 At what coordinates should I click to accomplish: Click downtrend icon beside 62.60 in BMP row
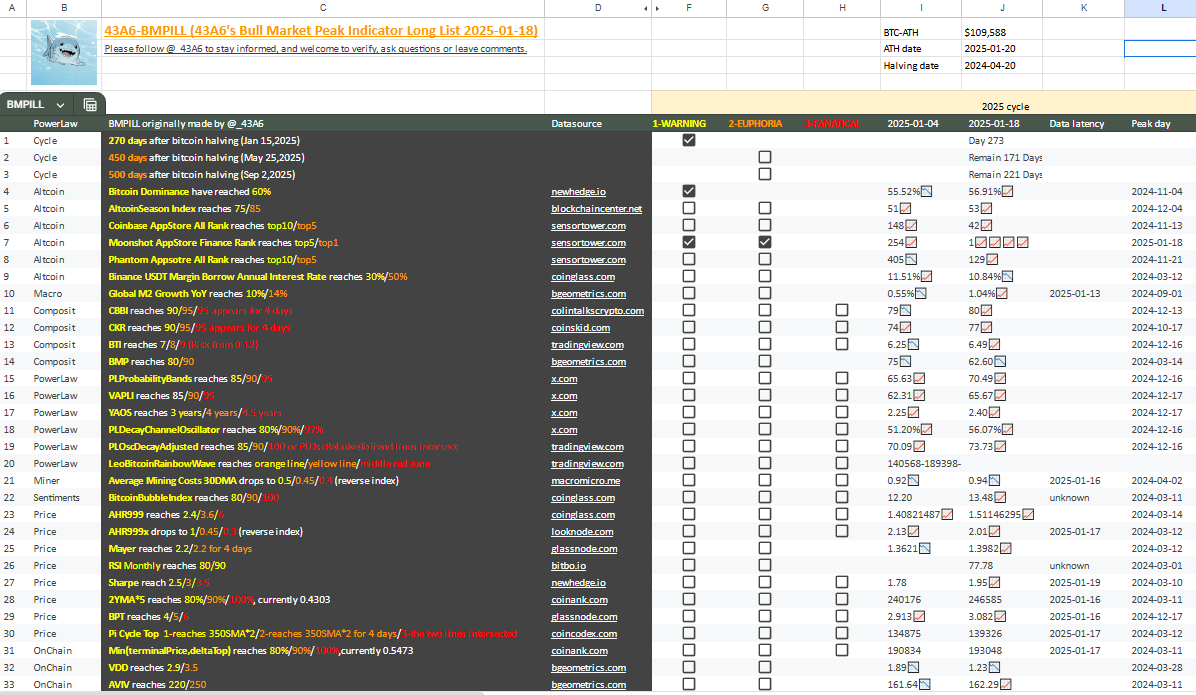(x=1000, y=362)
